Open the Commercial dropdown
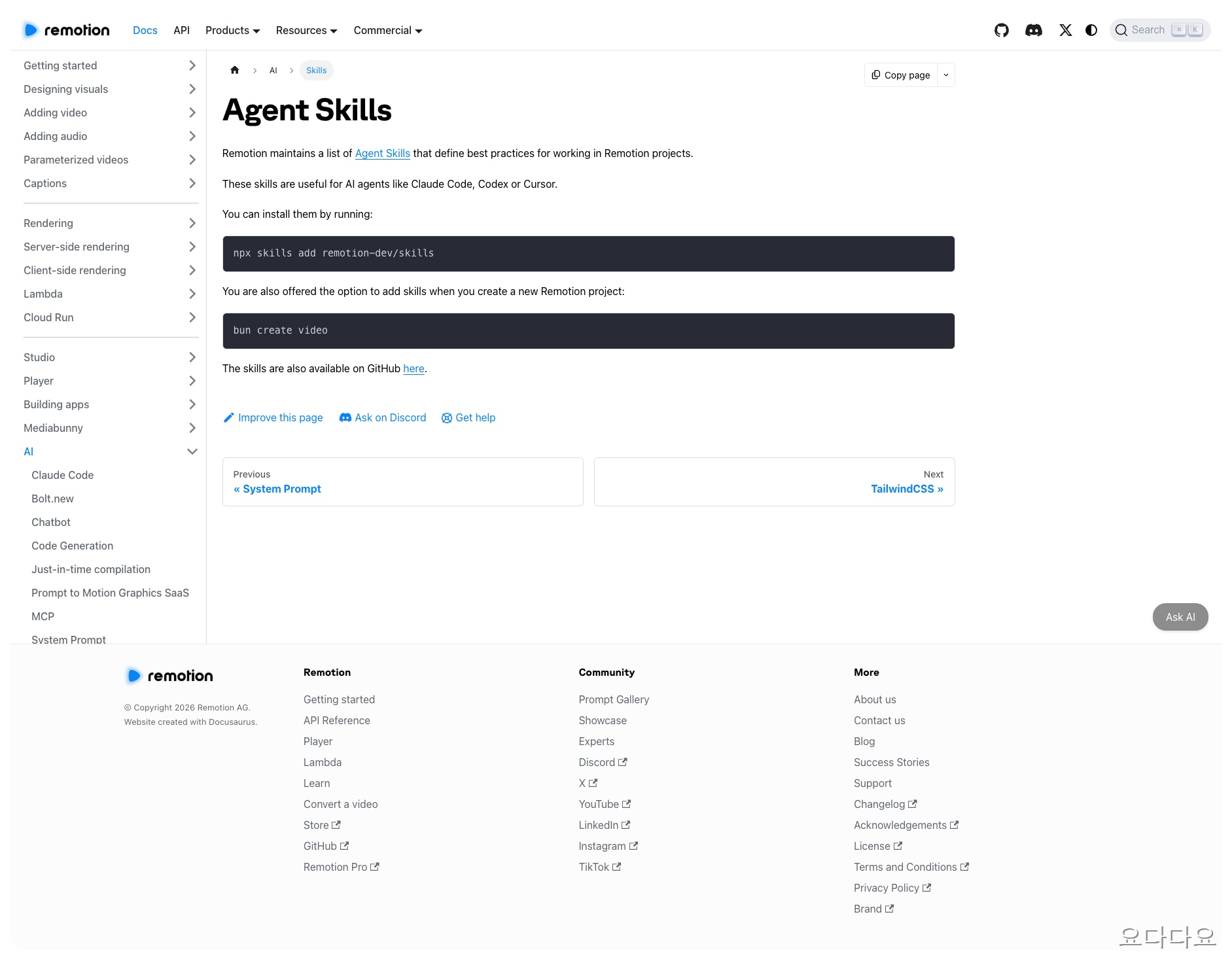Screen dimensions: 1232x961 387,30
